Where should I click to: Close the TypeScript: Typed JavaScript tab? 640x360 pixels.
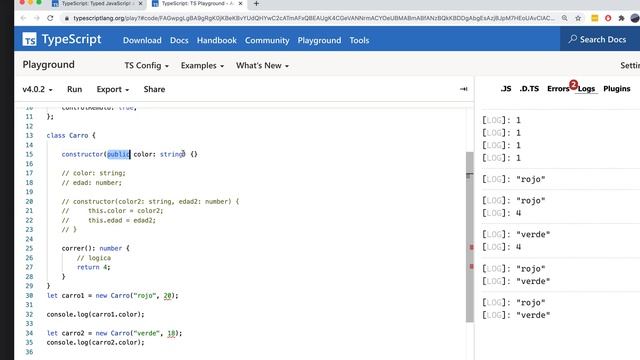[140, 4]
